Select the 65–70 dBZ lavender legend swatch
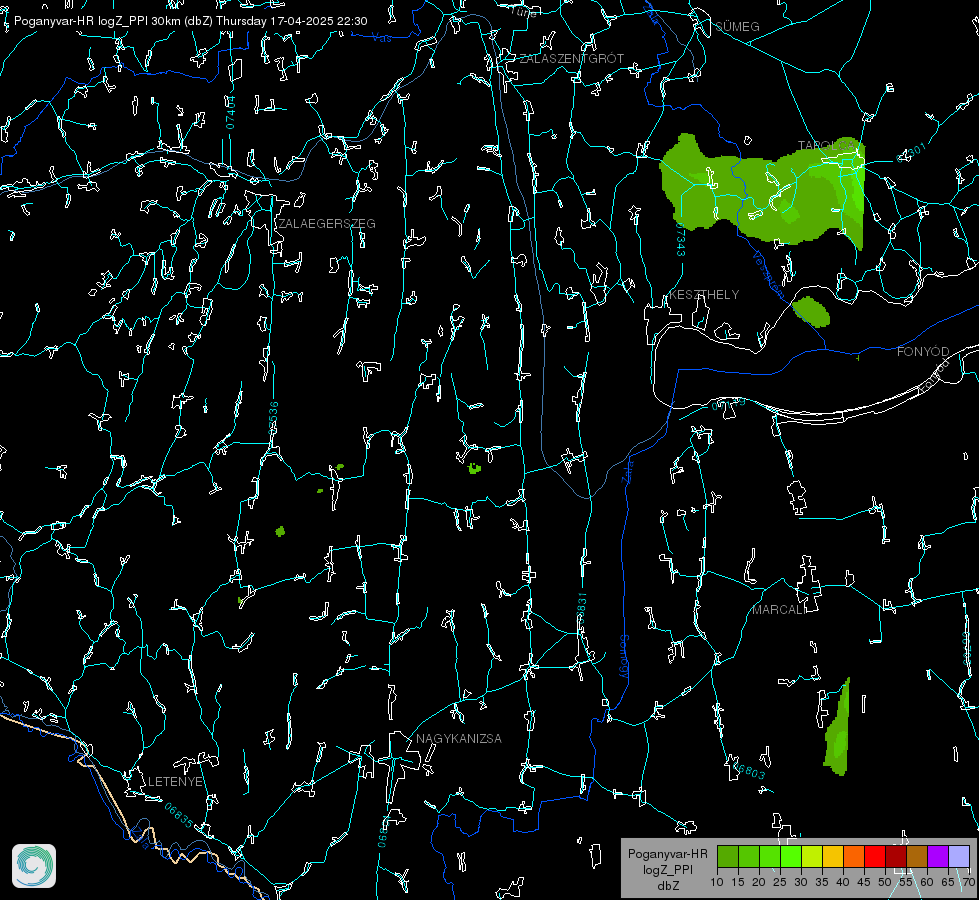The height and width of the screenshot is (900, 979). 959,856
